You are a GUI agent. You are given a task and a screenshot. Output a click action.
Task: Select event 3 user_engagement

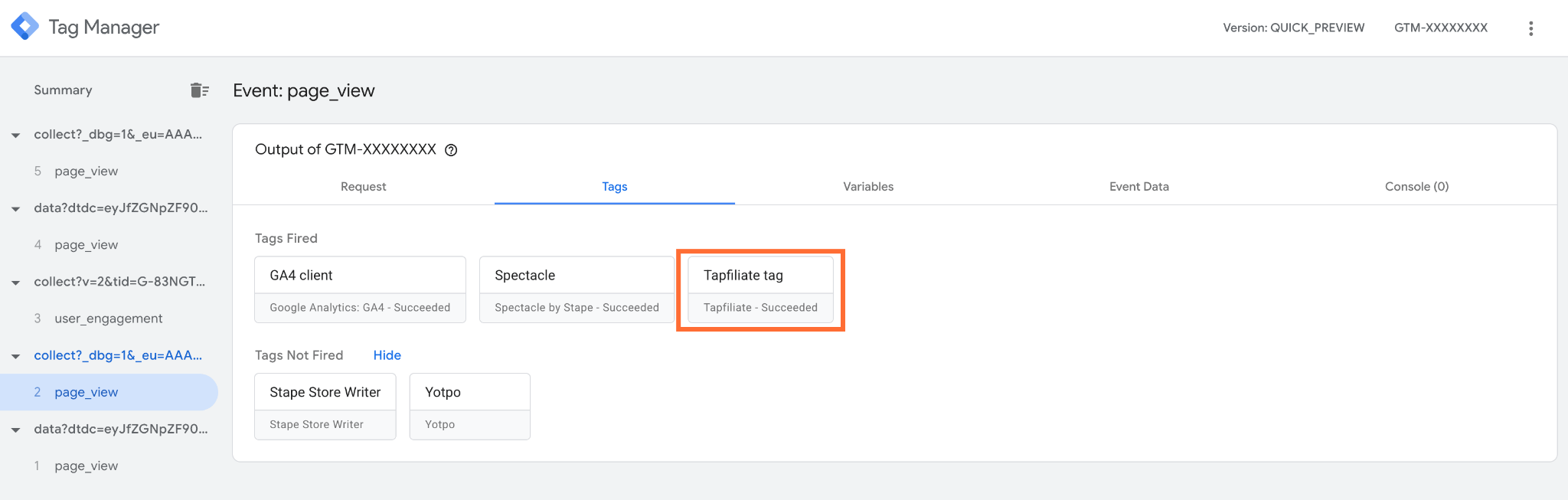(109, 319)
